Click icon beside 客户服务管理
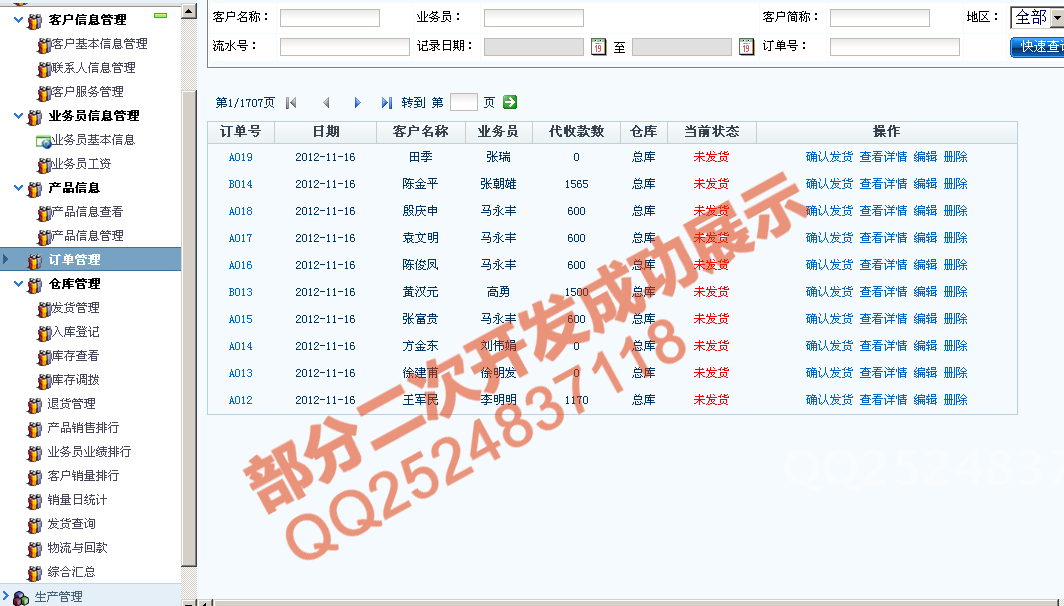The height and width of the screenshot is (606, 1064). tap(44, 93)
